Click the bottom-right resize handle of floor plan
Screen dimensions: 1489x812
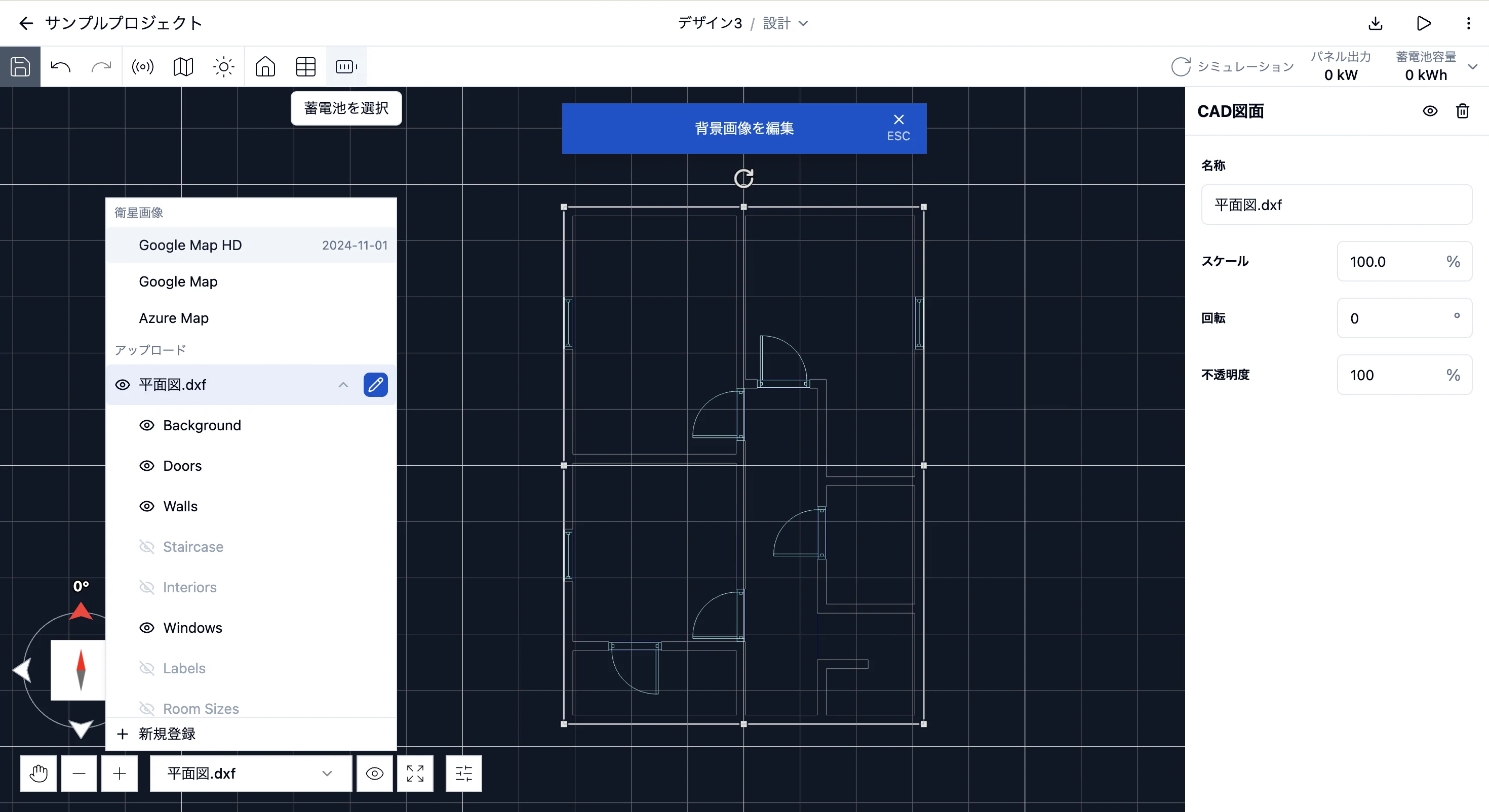point(924,723)
